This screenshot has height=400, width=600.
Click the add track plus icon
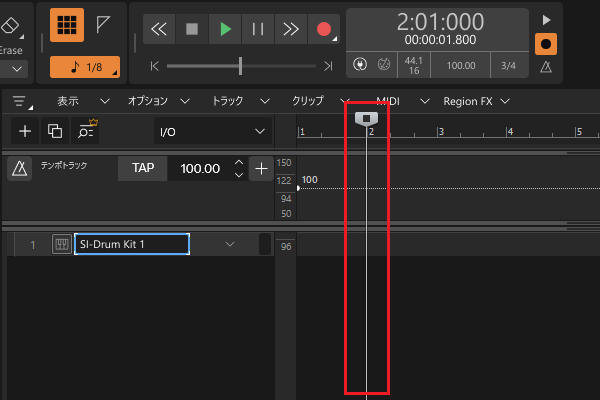pyautogui.click(x=25, y=131)
